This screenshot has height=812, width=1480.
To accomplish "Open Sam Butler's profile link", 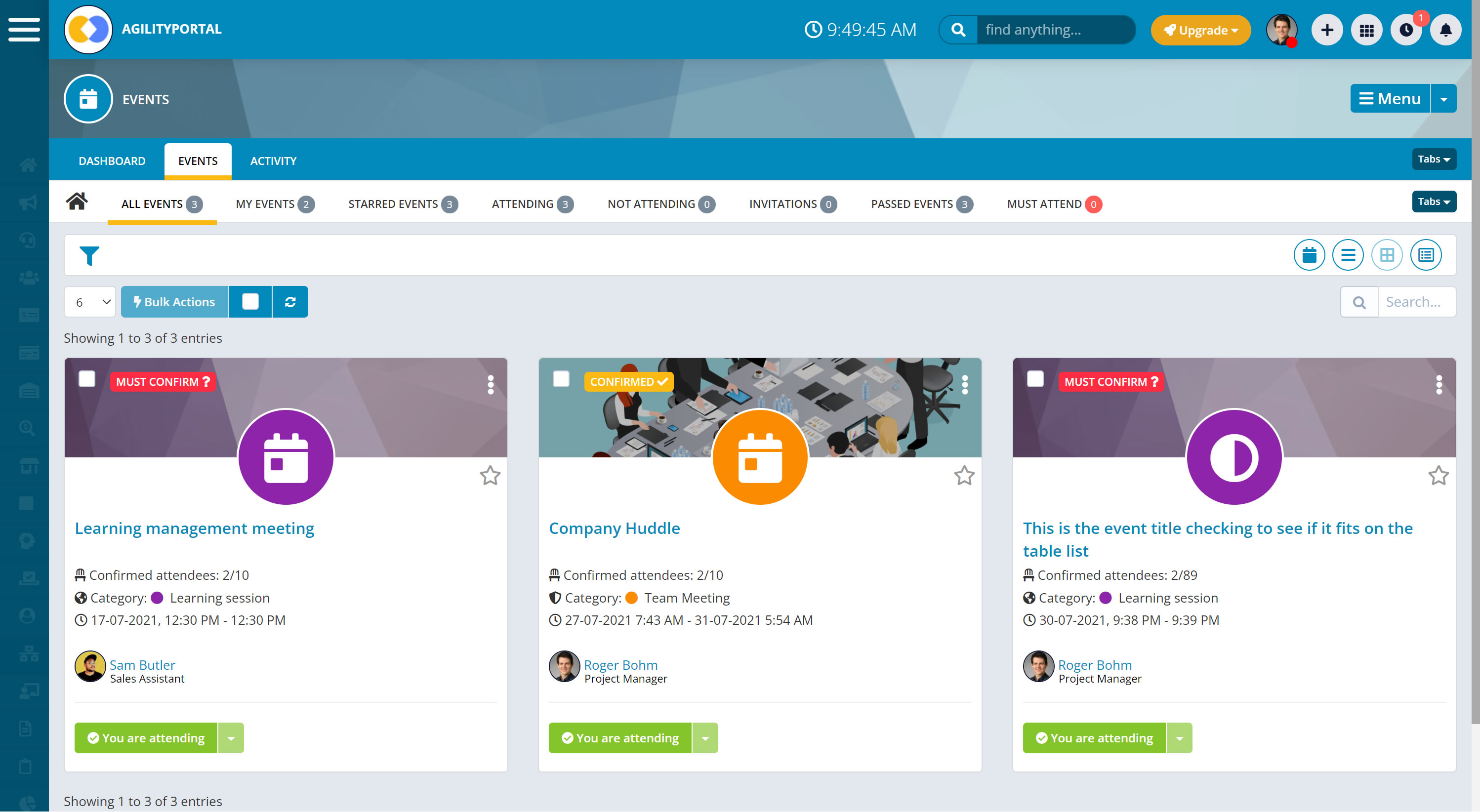I will (x=142, y=665).
